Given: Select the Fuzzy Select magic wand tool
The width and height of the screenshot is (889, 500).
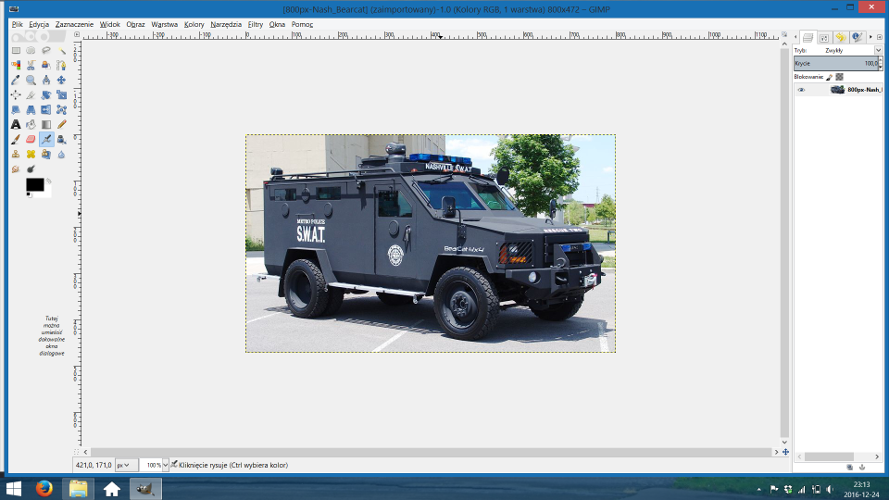Looking at the screenshot, I should [x=61, y=50].
